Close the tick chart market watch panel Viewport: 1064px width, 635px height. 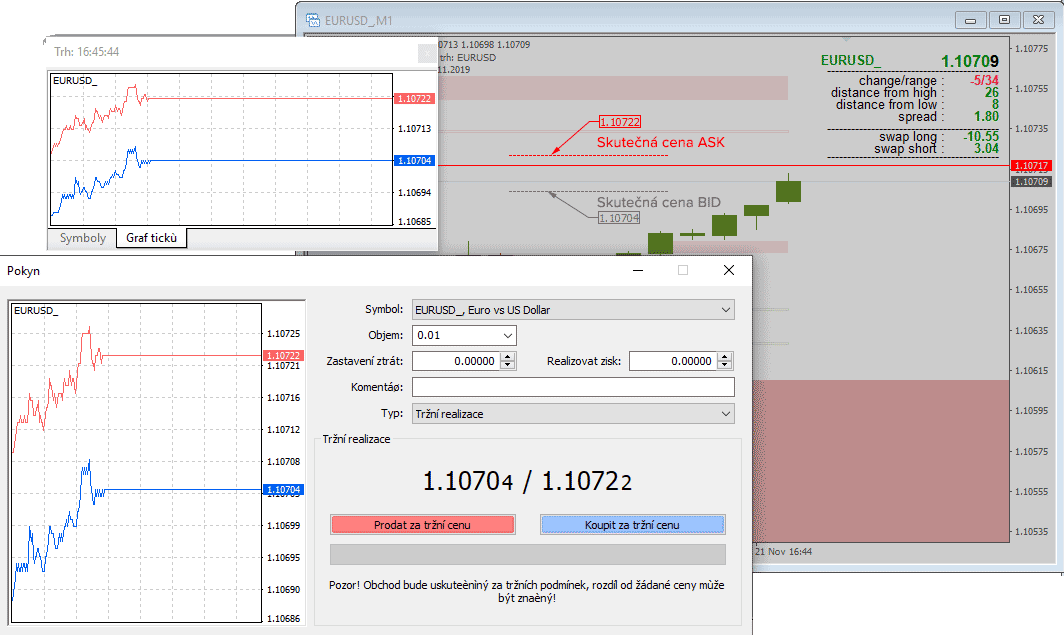[x=428, y=53]
